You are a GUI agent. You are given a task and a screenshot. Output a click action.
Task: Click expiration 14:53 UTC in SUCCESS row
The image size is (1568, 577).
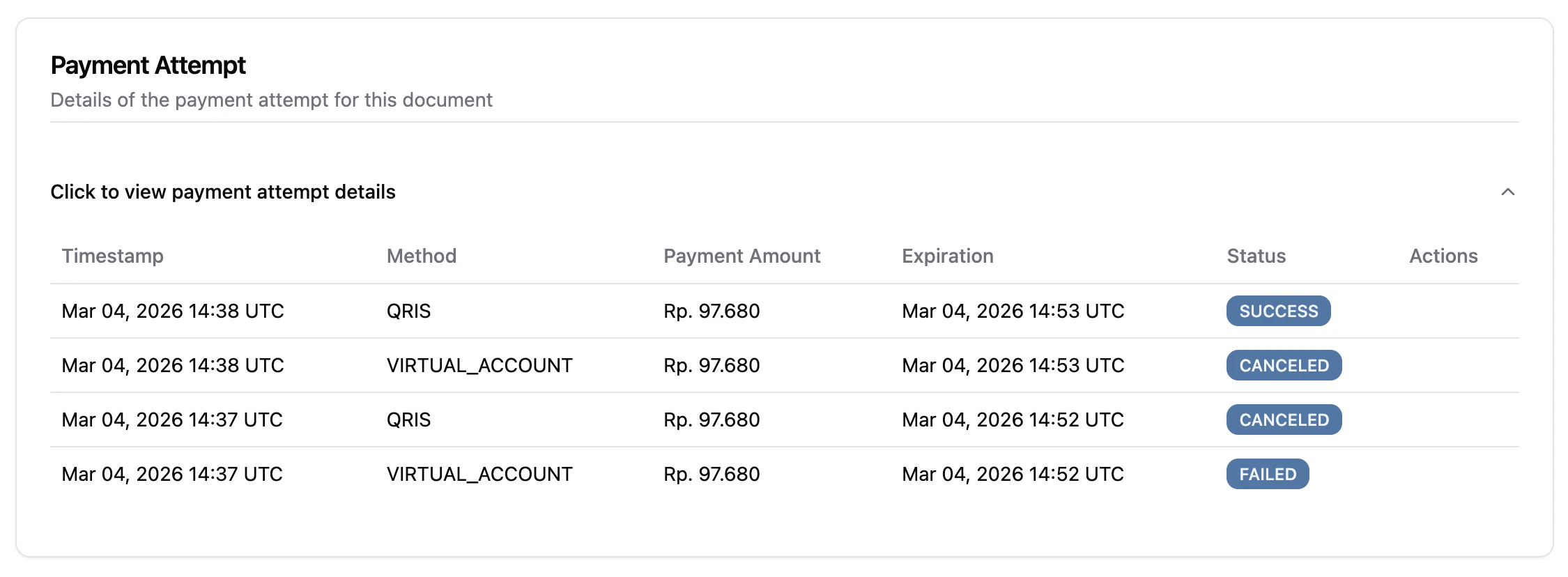1013,311
